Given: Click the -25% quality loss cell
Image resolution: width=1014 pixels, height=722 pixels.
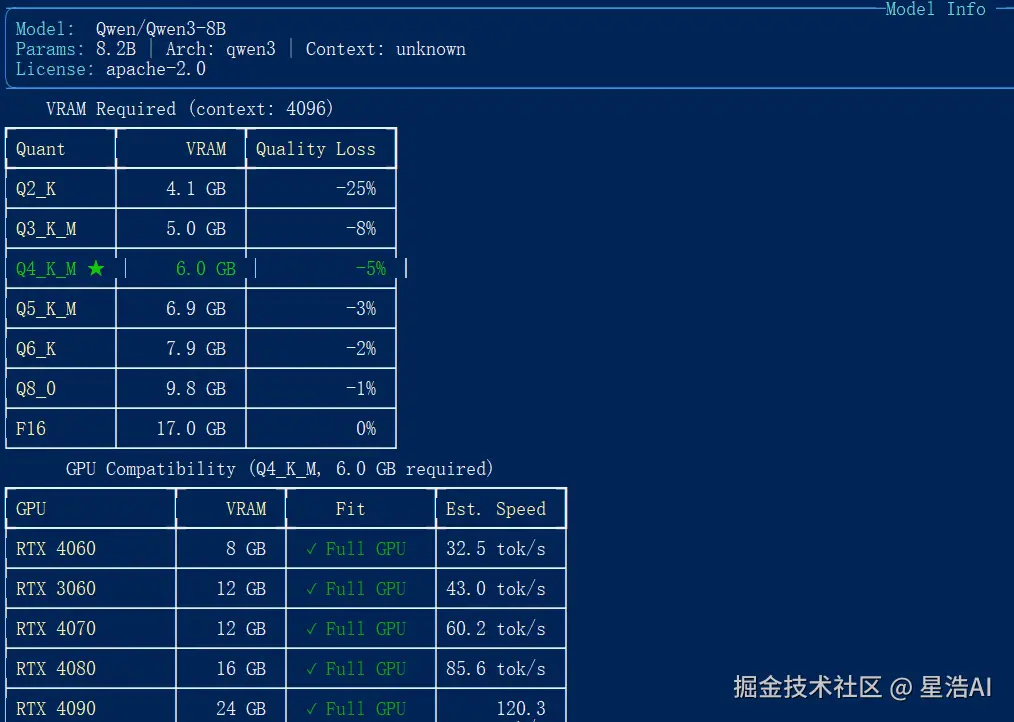Looking at the screenshot, I should coord(356,189).
